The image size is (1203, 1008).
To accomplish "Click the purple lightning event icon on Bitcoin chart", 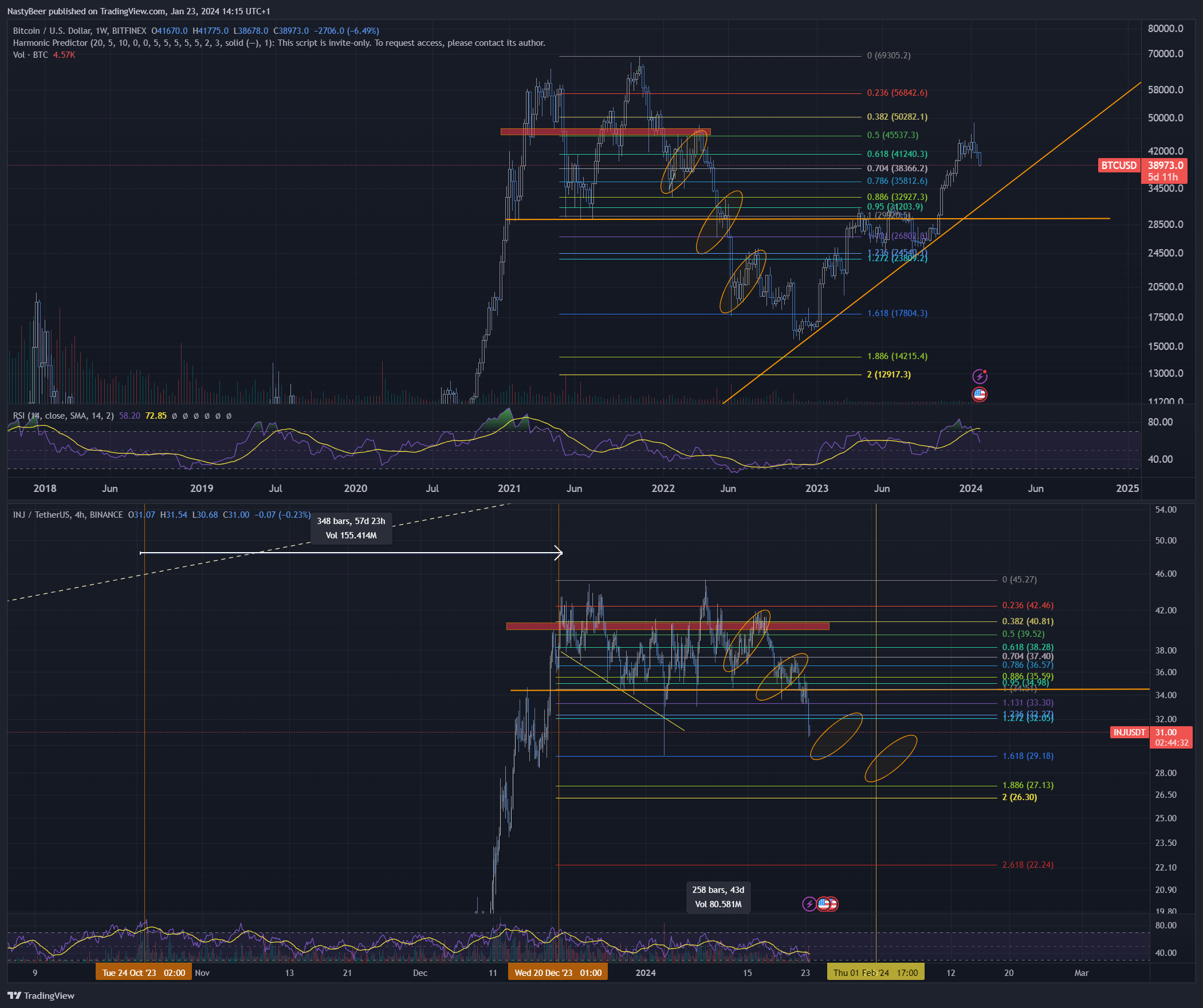I will pyautogui.click(x=980, y=376).
